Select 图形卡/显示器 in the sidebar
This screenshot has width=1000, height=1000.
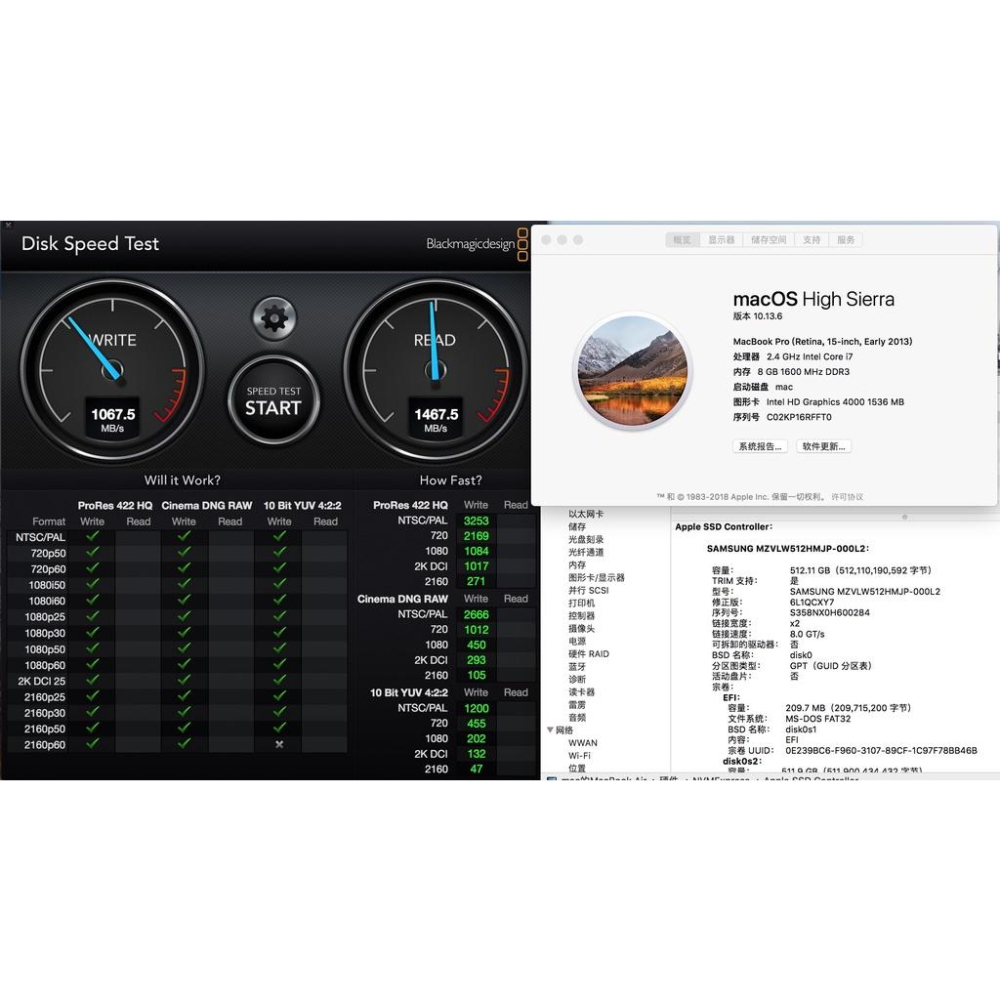tap(596, 578)
